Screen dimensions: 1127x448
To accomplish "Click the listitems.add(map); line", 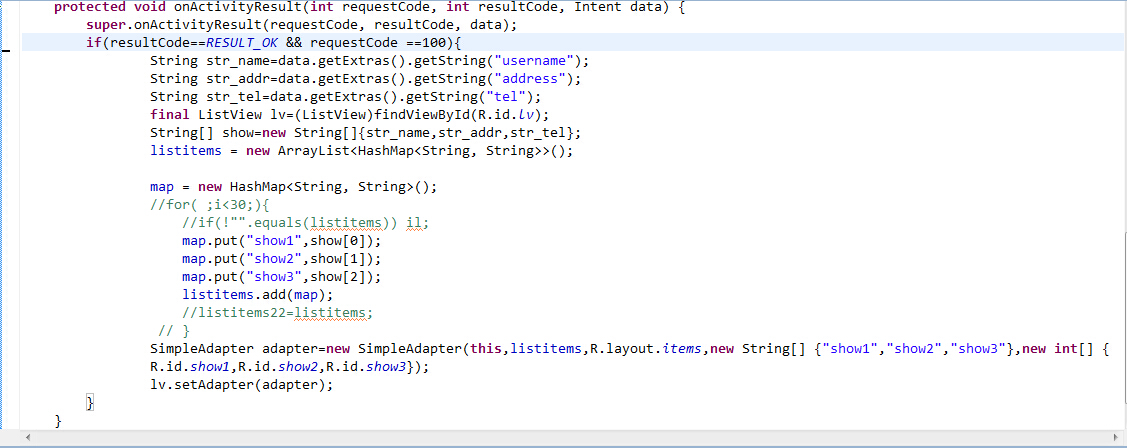I will [258, 295].
